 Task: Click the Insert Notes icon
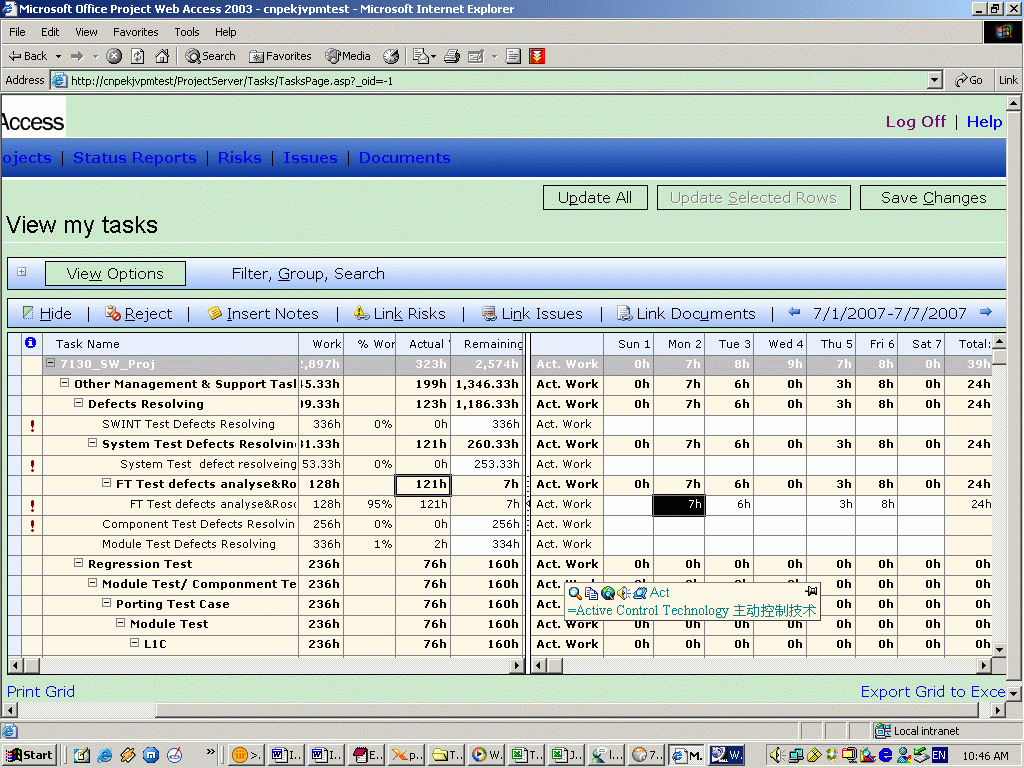215,313
